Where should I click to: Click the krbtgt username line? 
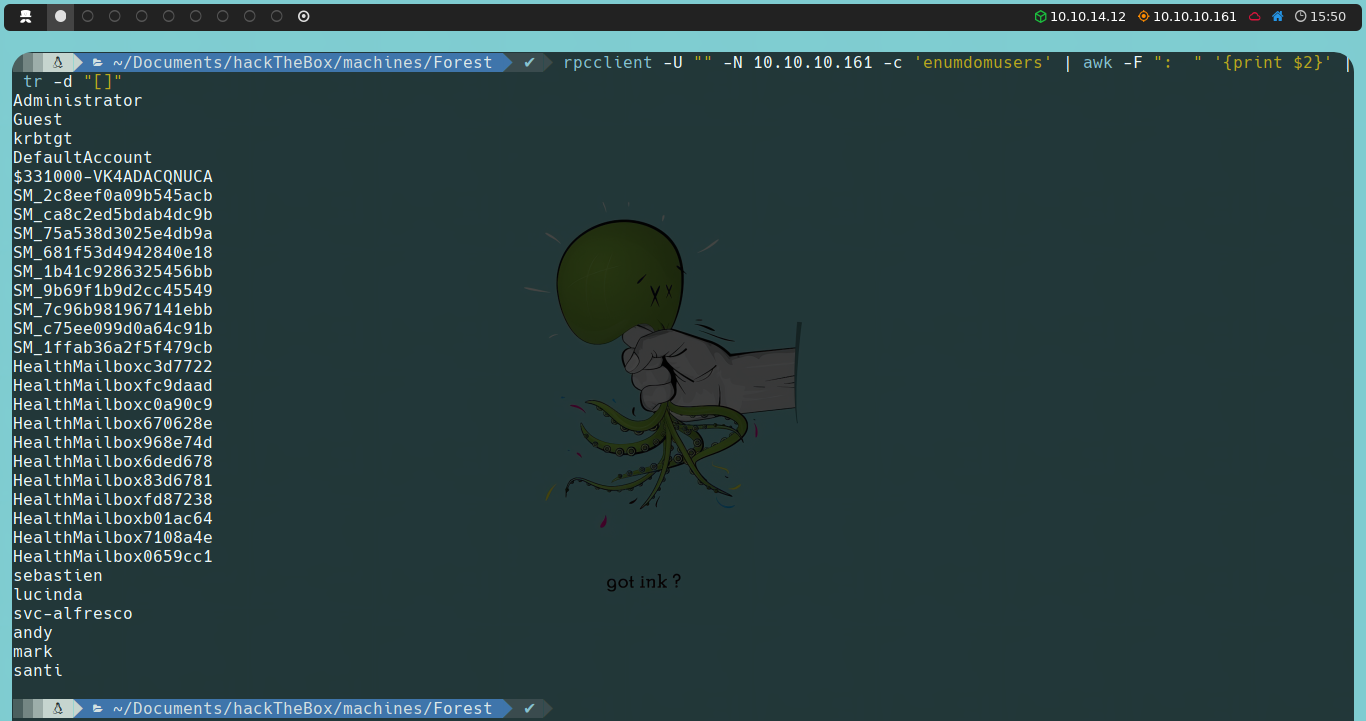(x=43, y=138)
